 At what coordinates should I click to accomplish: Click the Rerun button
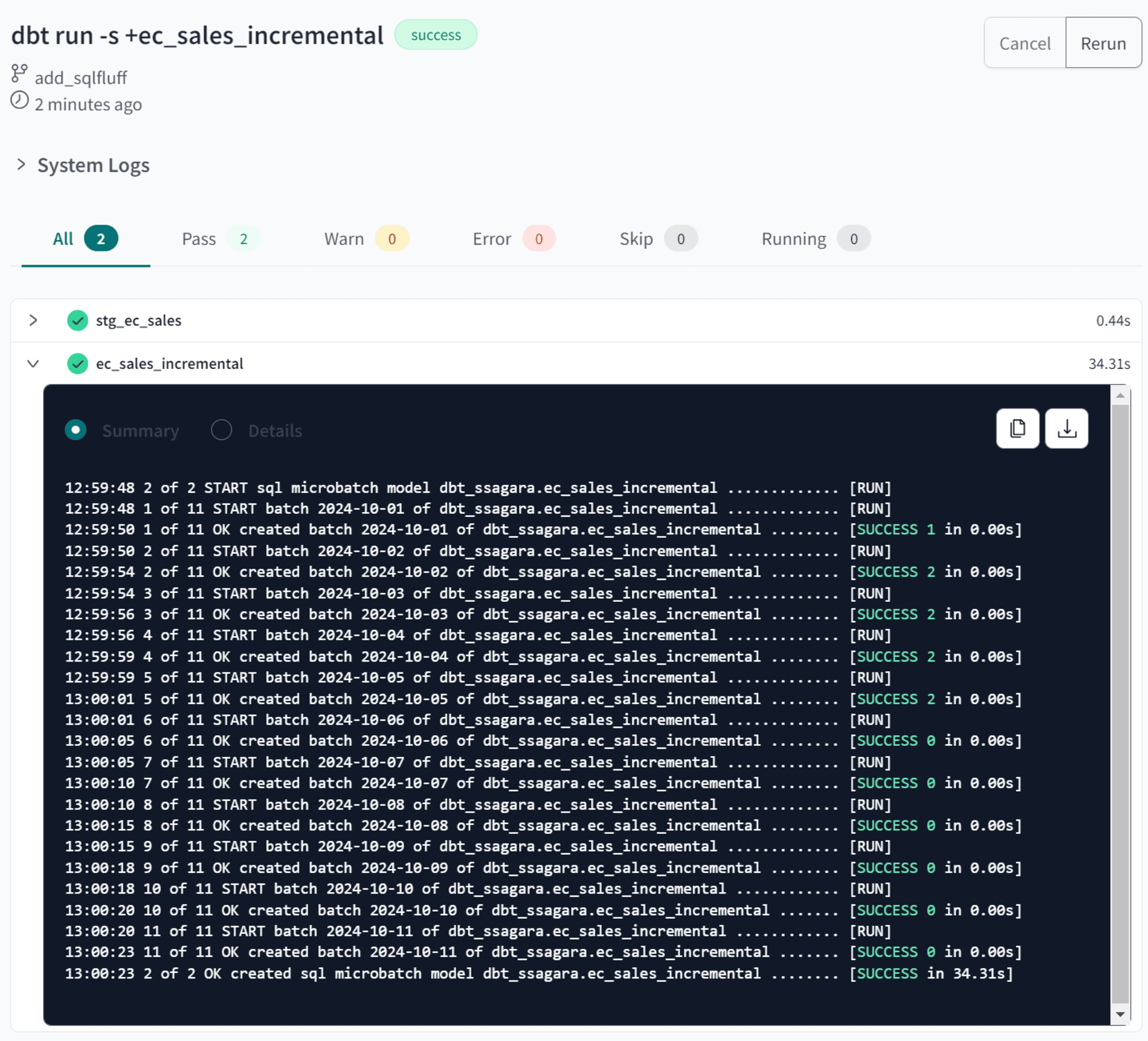pyautogui.click(x=1103, y=43)
